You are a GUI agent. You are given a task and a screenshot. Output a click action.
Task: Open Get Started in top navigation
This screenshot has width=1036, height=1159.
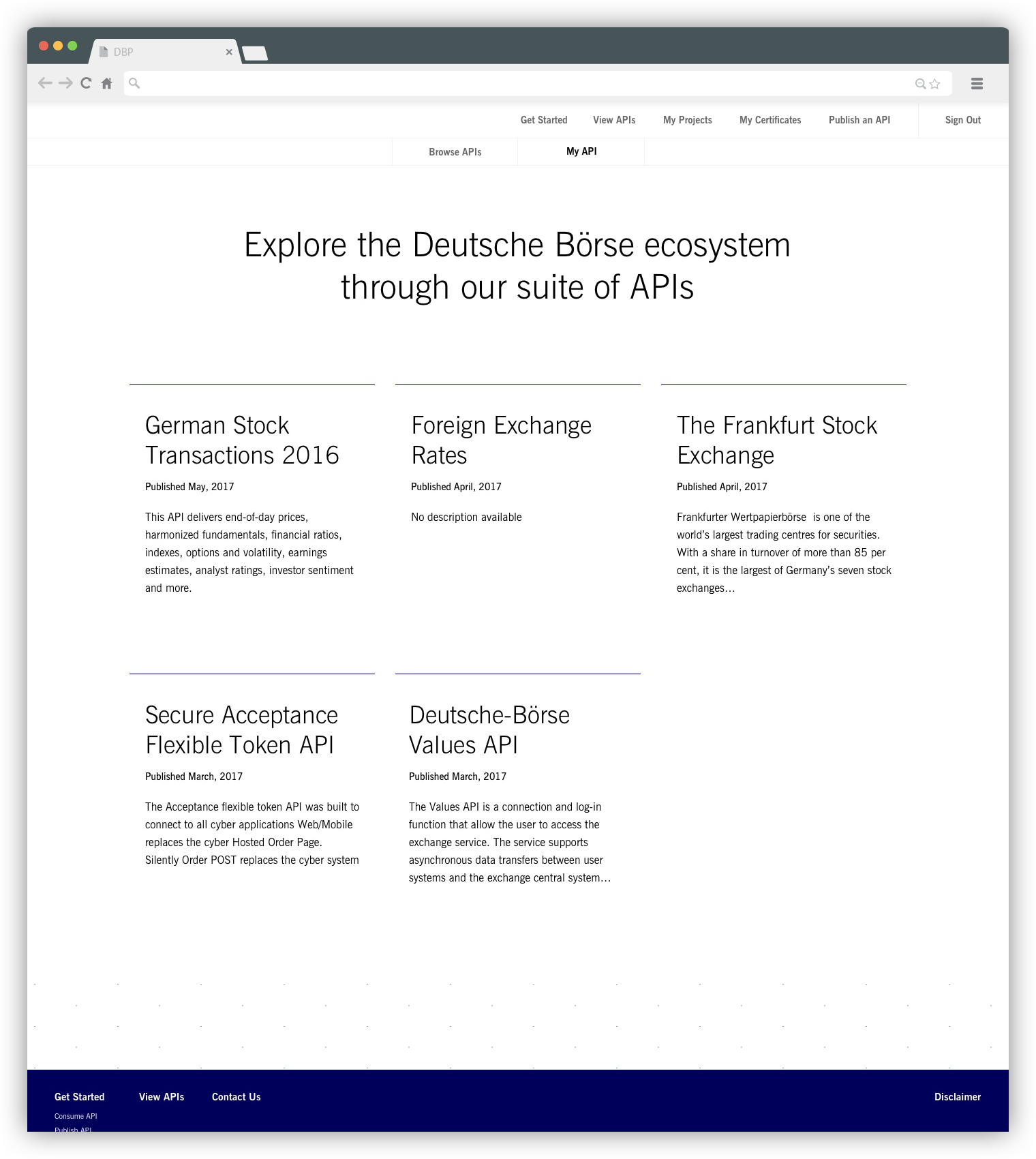coord(544,120)
